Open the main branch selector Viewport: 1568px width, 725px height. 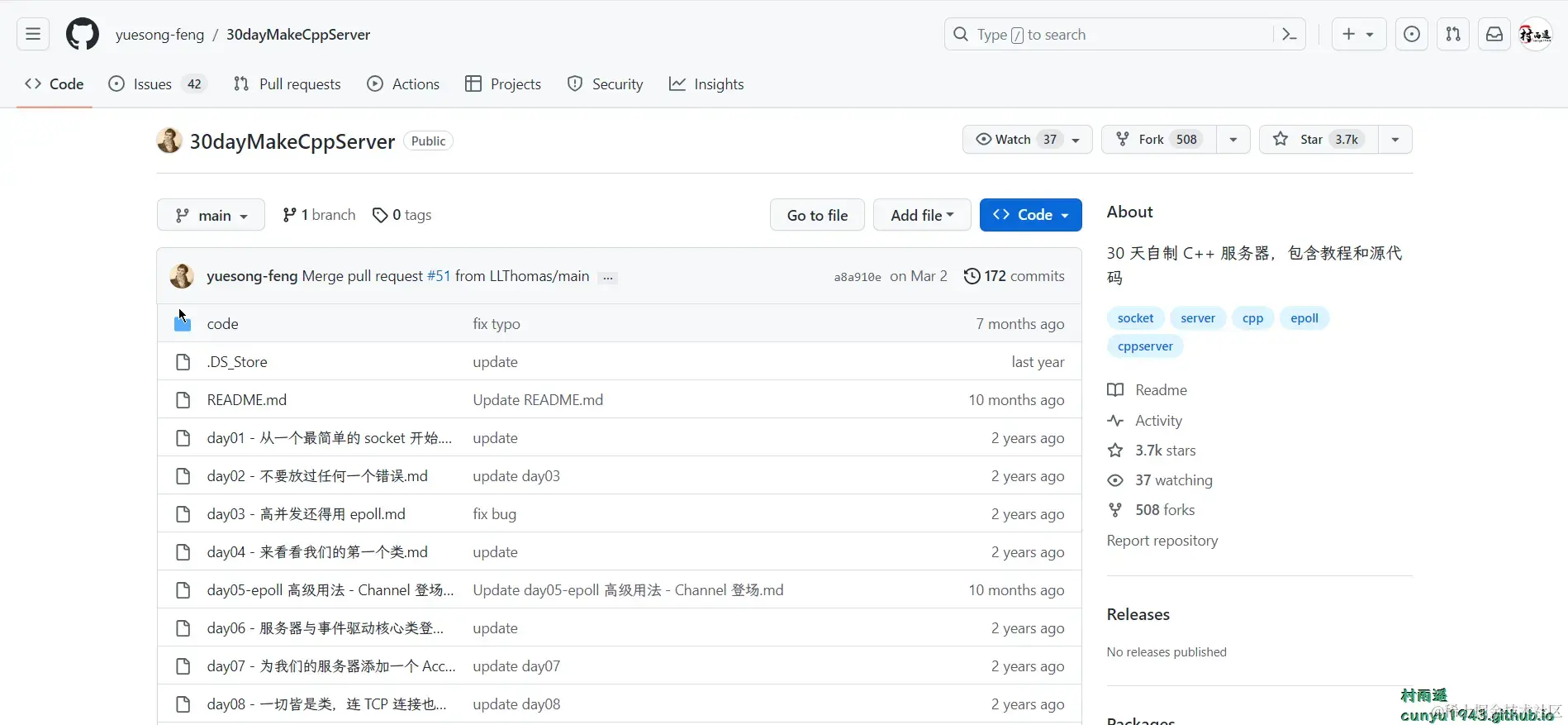pos(211,215)
